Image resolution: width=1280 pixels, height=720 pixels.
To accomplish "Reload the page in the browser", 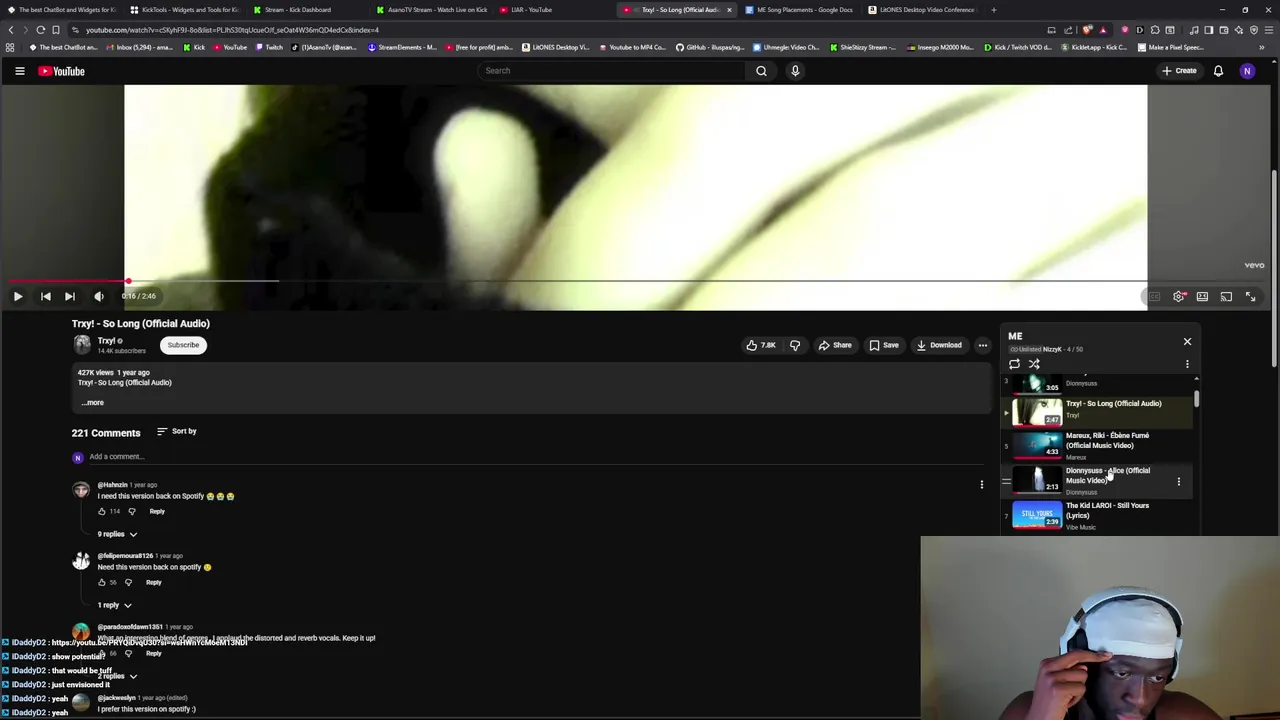I will [x=41, y=30].
